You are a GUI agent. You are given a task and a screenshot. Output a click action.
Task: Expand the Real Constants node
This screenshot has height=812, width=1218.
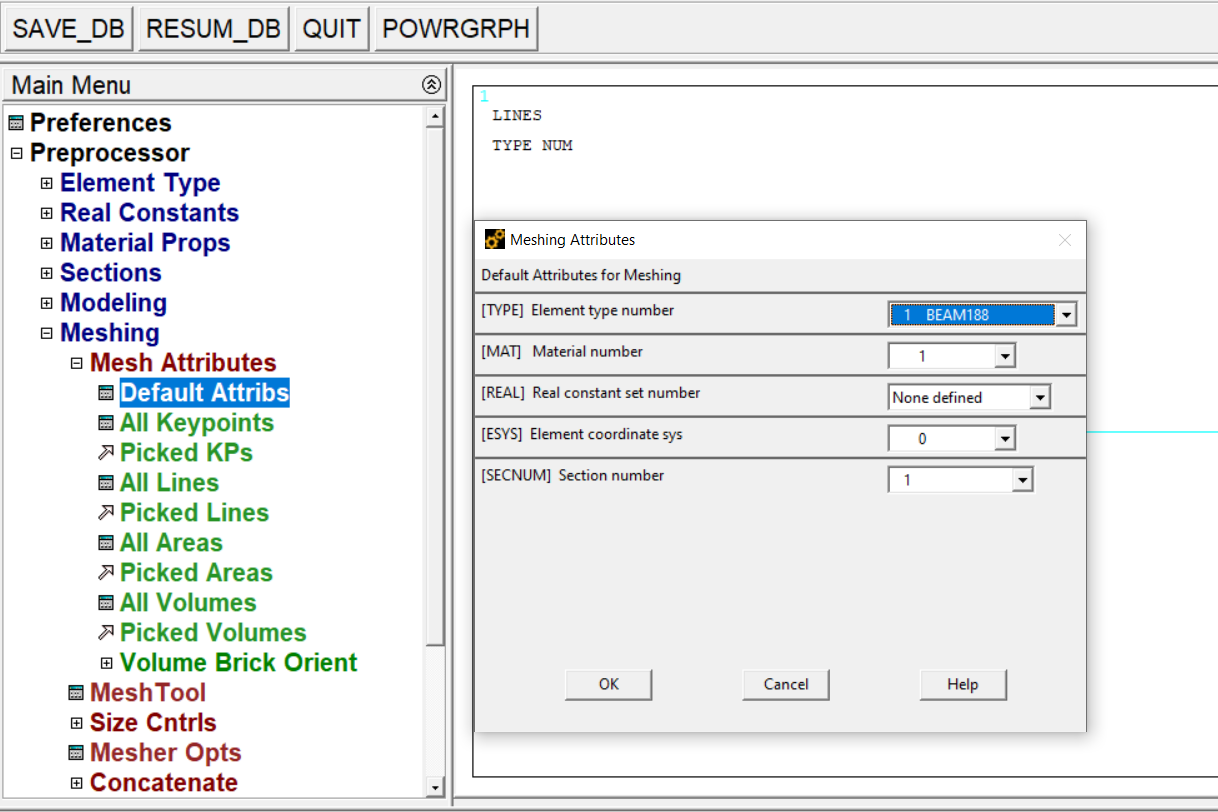[46, 213]
